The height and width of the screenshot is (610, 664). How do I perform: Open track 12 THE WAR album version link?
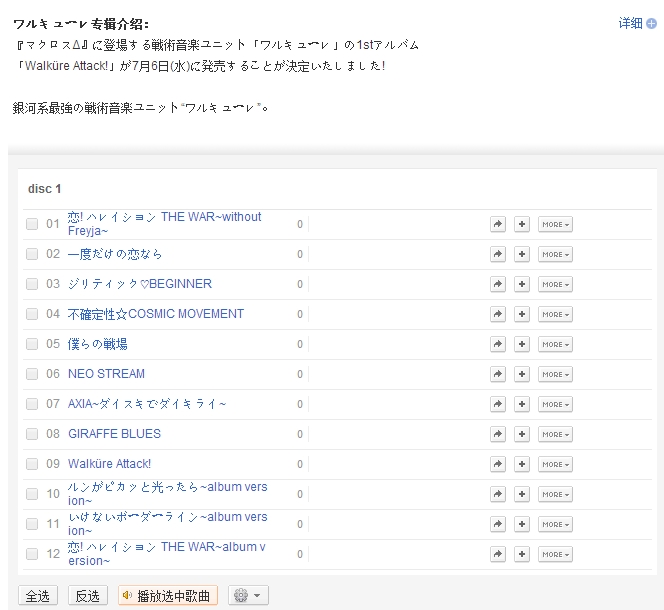point(167,554)
